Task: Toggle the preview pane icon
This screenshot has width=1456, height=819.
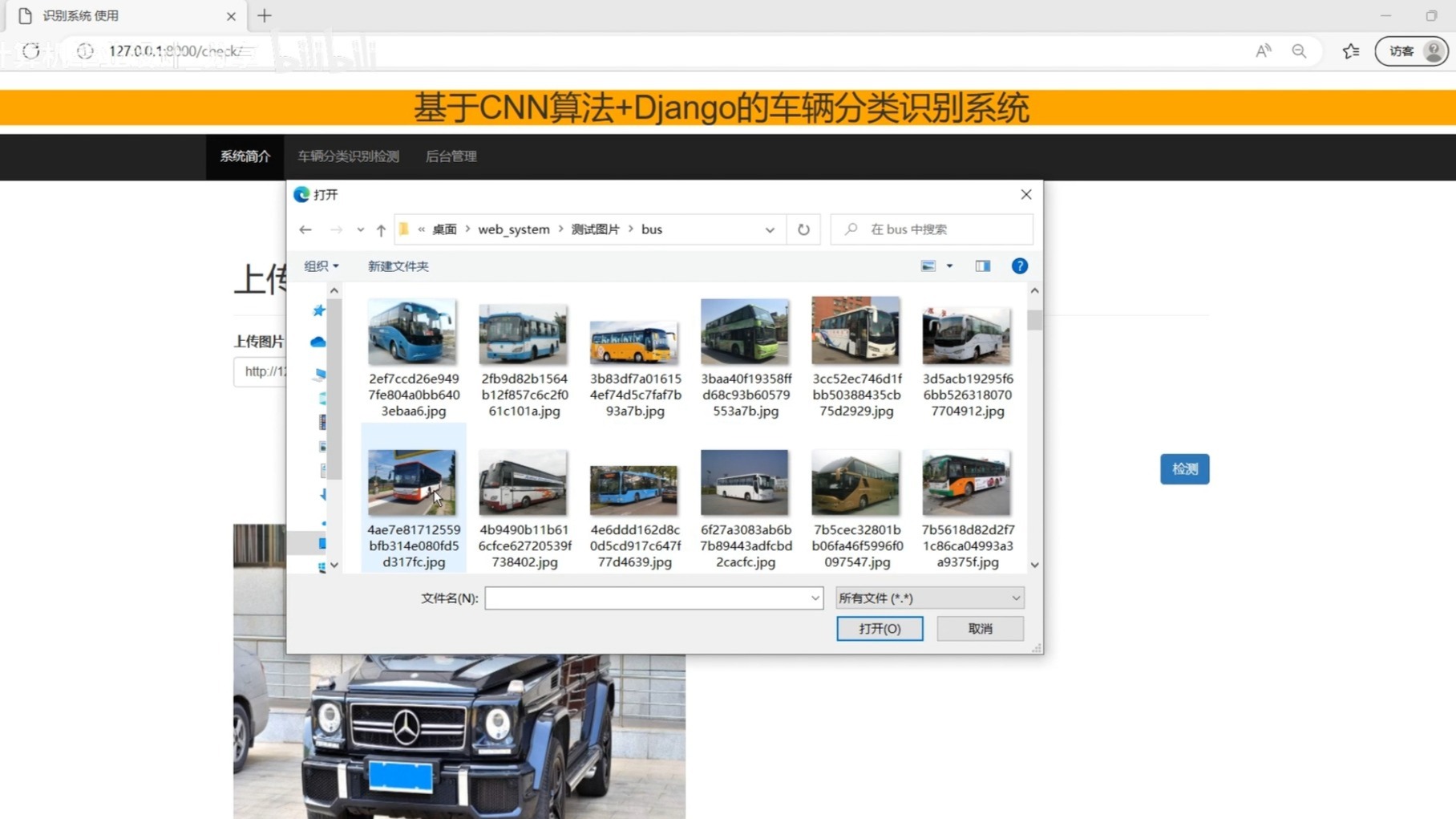Action: 982,266
